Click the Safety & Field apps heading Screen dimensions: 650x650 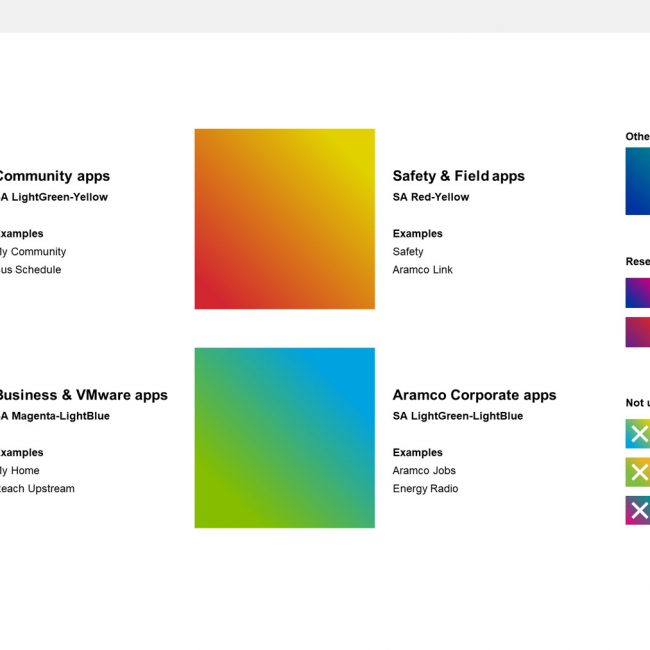[x=458, y=176]
